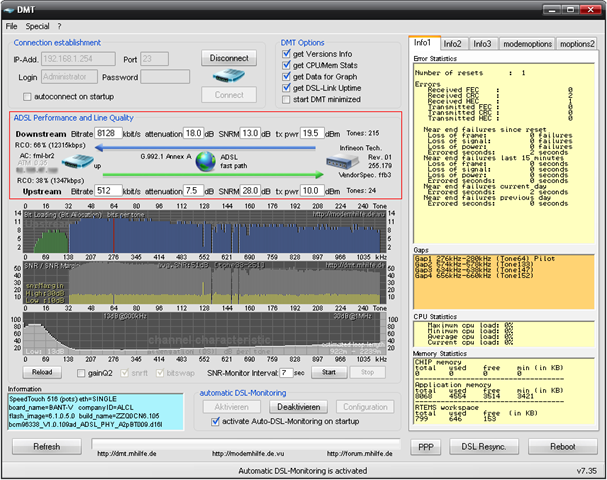The width and height of the screenshot is (607, 480).
Task: Click the progress bar beside Refresh
Action: 246,444
